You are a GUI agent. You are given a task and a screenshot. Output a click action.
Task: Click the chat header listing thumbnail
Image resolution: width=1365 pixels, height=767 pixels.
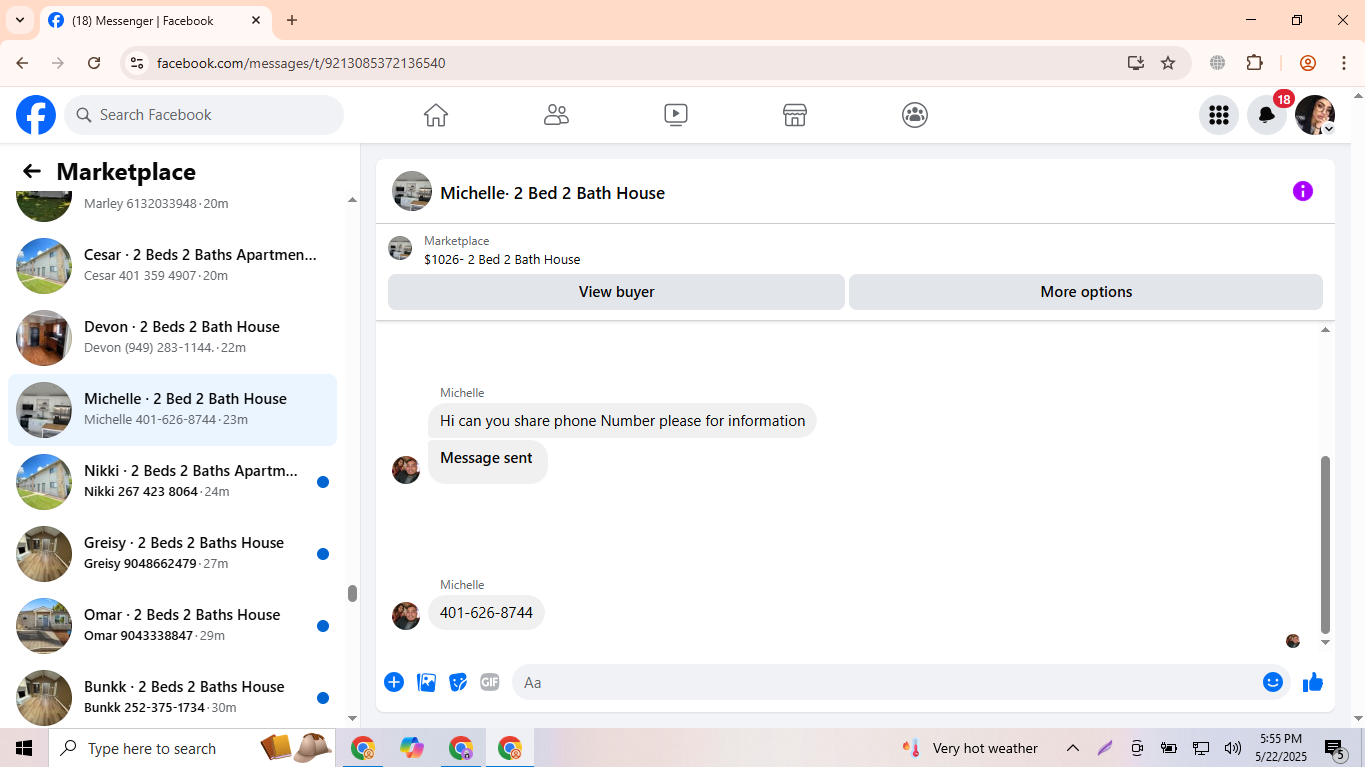[x=412, y=191]
